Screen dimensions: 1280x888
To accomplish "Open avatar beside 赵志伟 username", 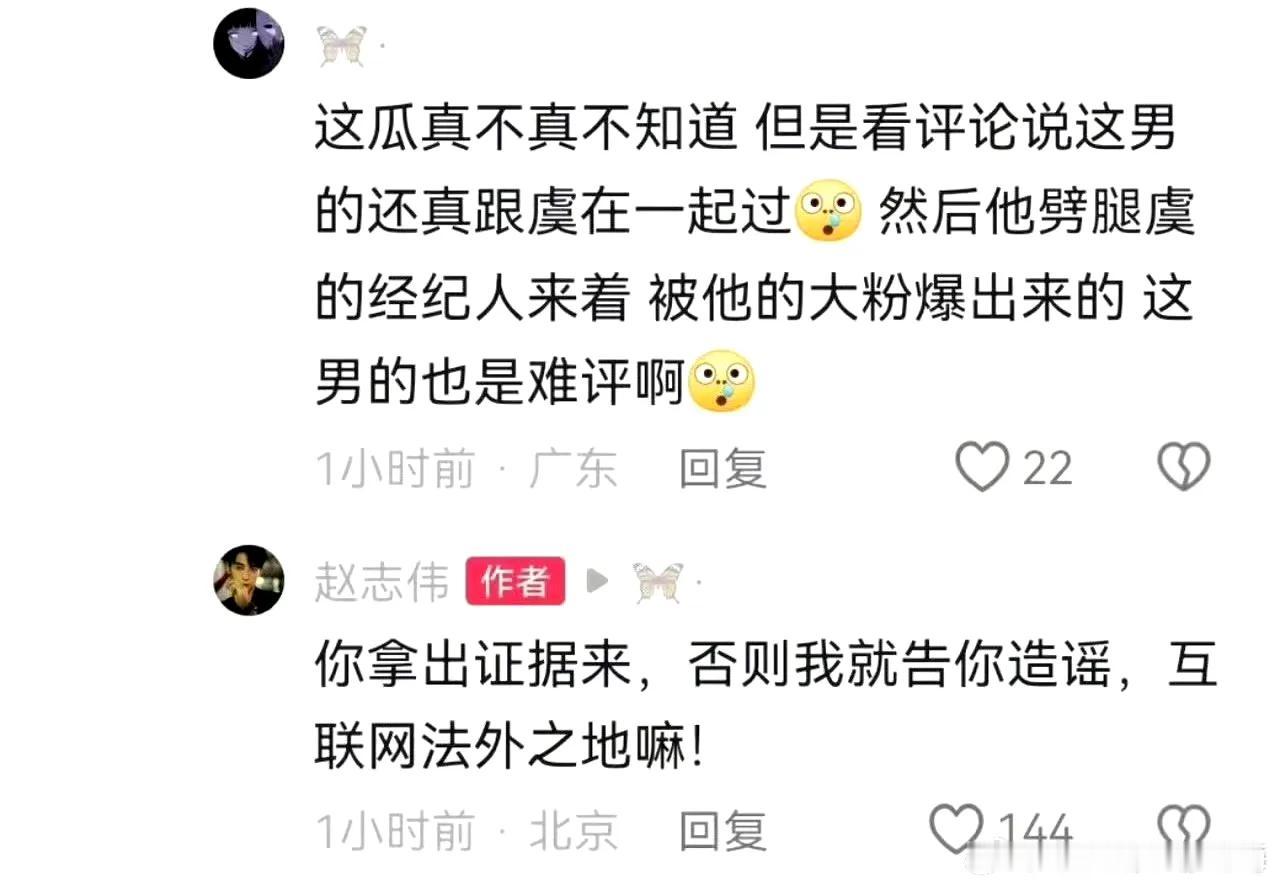I will (249, 580).
